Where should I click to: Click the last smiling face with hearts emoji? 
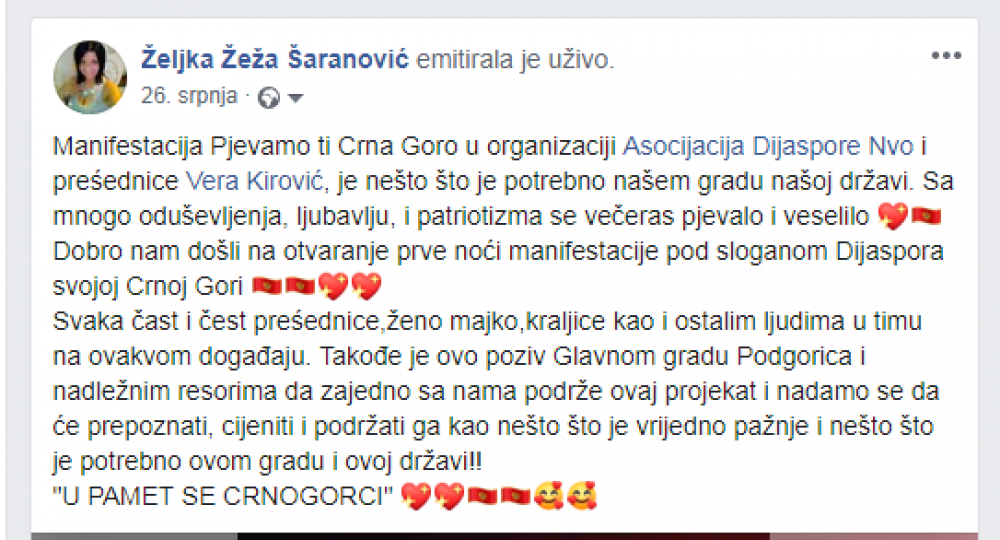[x=582, y=496]
